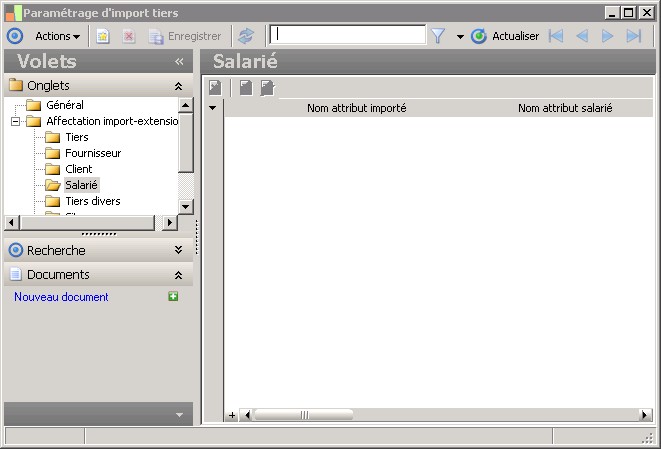The image size is (661, 449).
Task: Click the grid horizontal scrollbar thumb
Action: tap(304, 415)
